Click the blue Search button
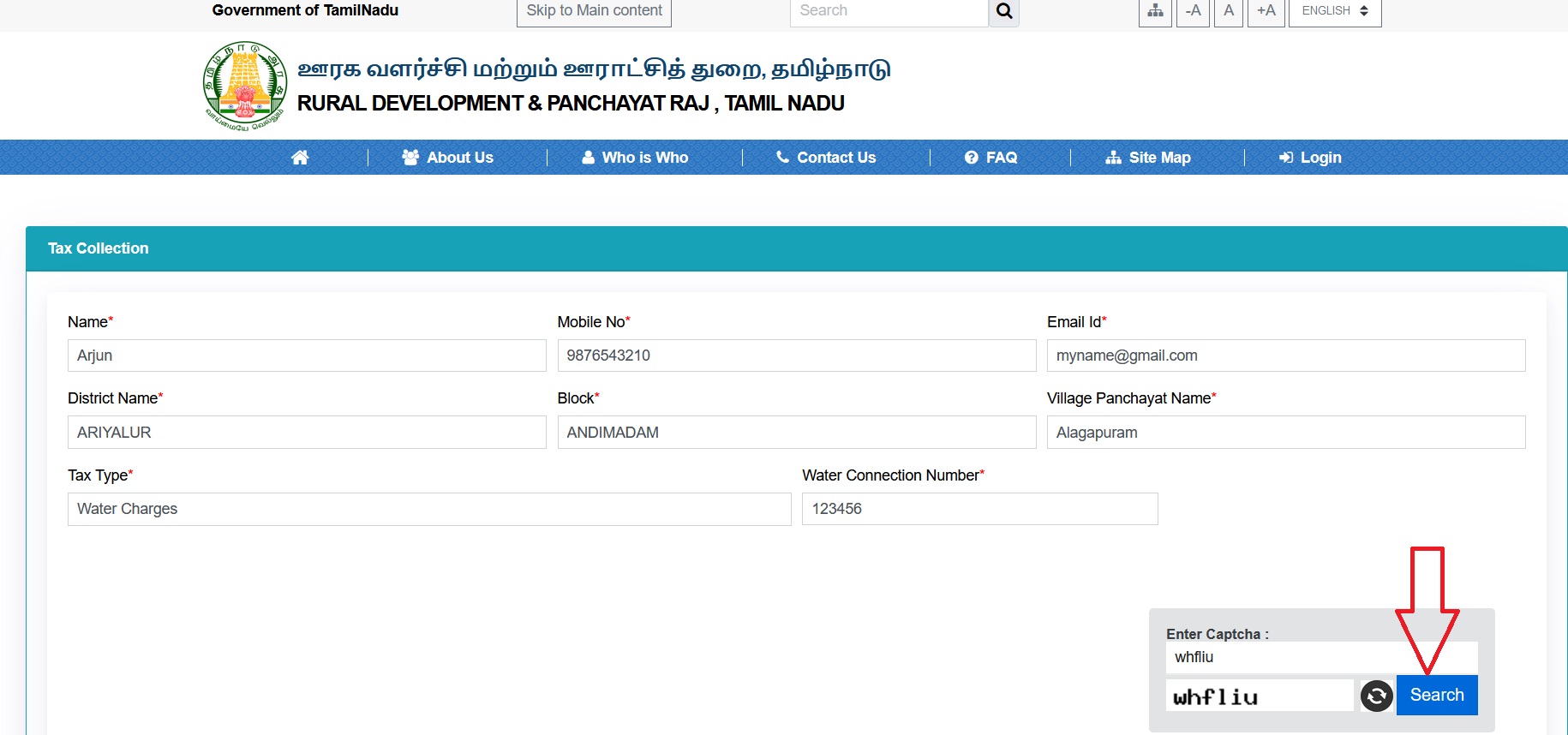The width and height of the screenshot is (1568, 735). tap(1437, 695)
